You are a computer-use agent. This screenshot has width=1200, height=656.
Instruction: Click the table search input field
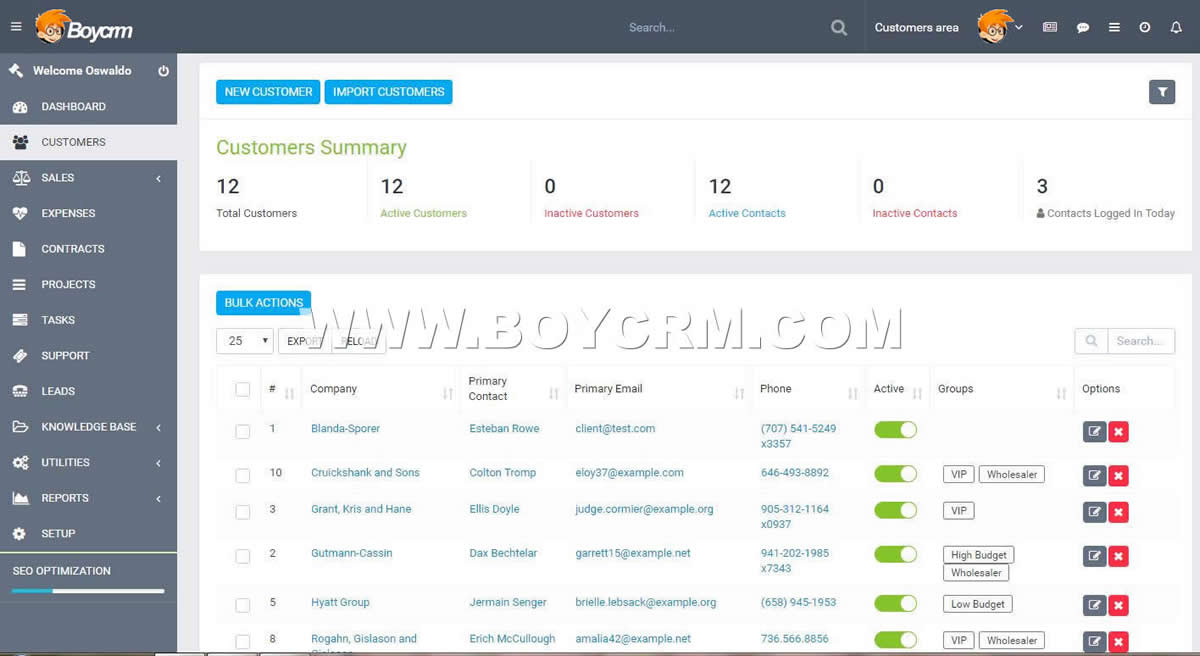pyautogui.click(x=1140, y=341)
